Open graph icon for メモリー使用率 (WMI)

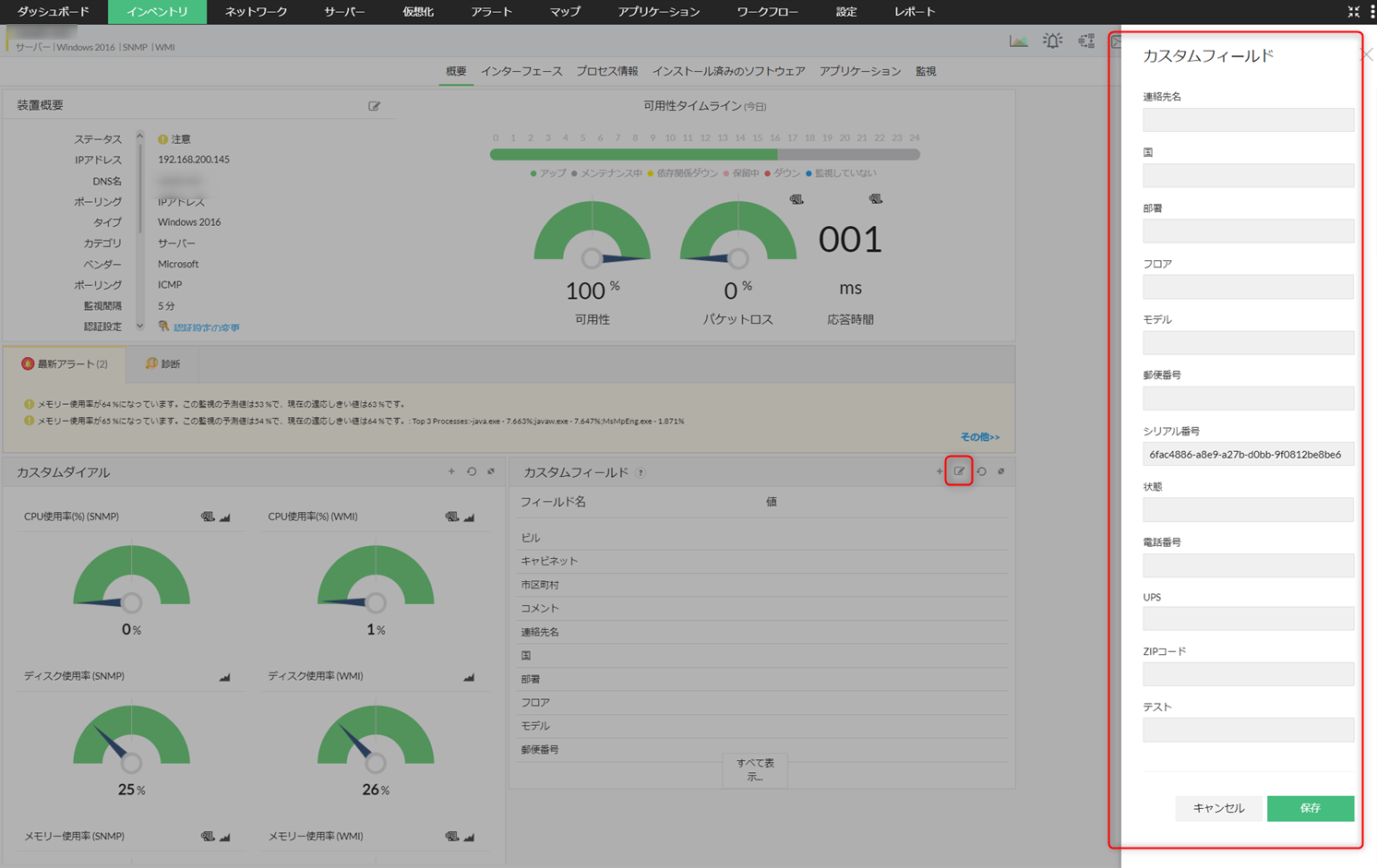[470, 837]
